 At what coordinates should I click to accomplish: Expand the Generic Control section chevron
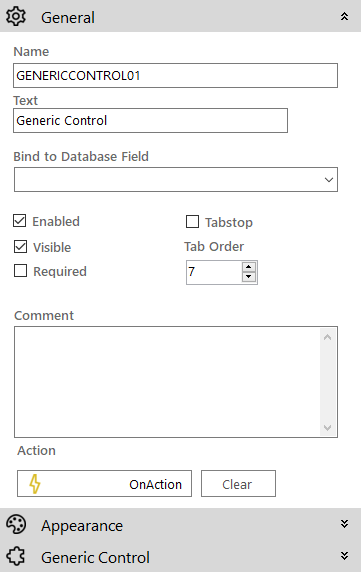click(x=344, y=556)
